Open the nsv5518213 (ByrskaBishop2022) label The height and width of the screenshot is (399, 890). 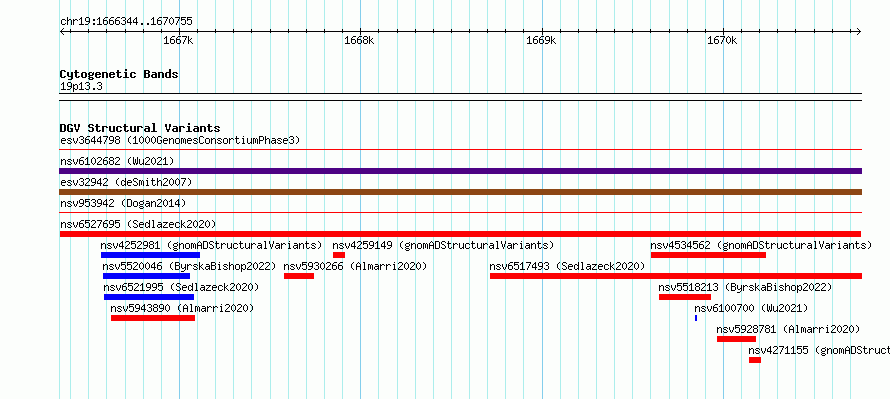tap(745, 287)
